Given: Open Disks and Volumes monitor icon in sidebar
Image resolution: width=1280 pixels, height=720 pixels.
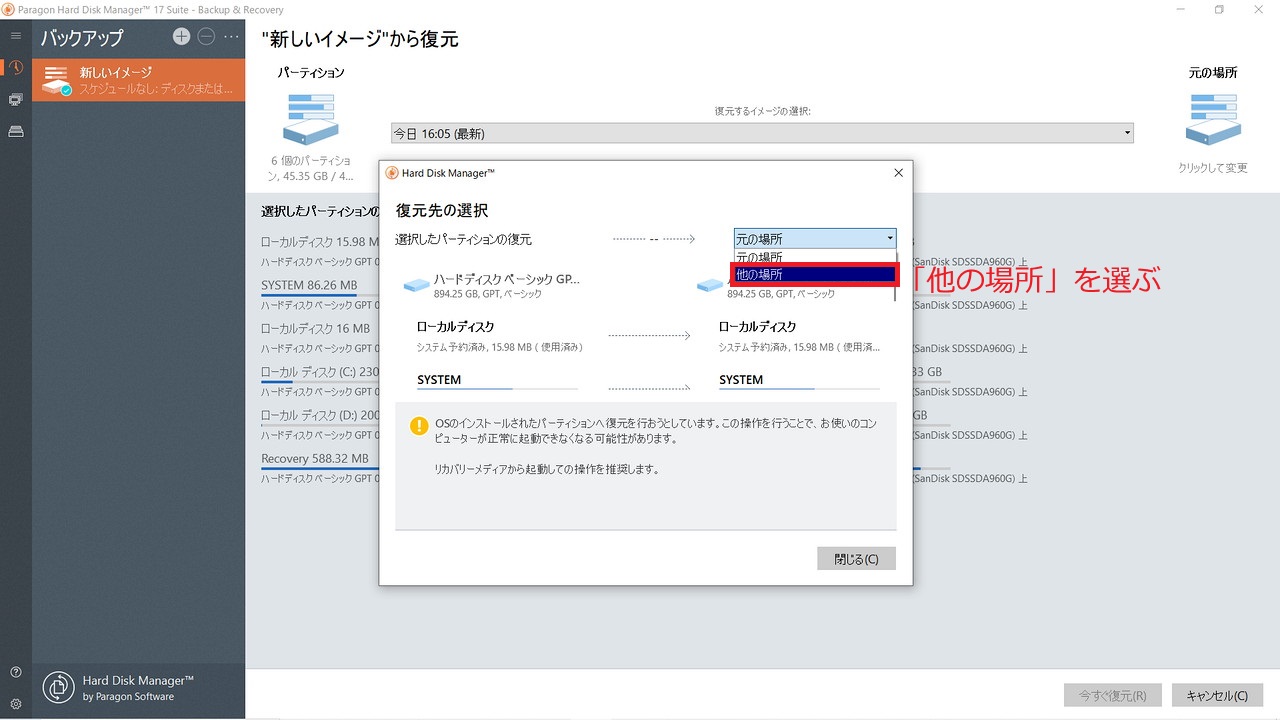Looking at the screenshot, I should point(15,100).
